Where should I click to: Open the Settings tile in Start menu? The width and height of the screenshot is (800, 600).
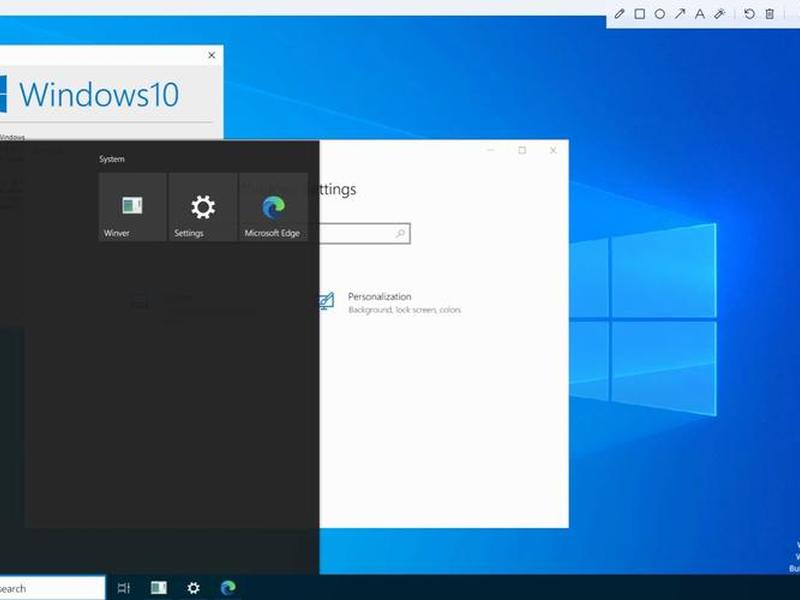tap(203, 207)
